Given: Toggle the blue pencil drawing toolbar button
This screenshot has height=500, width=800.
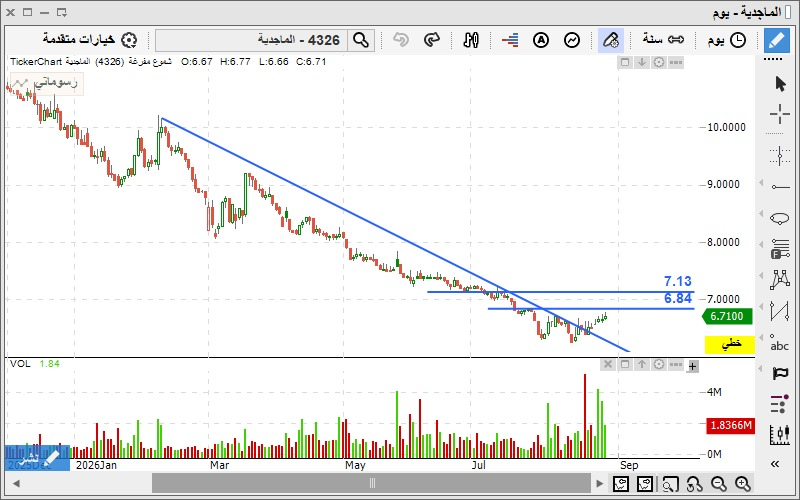Looking at the screenshot, I should pyautogui.click(x=777, y=40).
